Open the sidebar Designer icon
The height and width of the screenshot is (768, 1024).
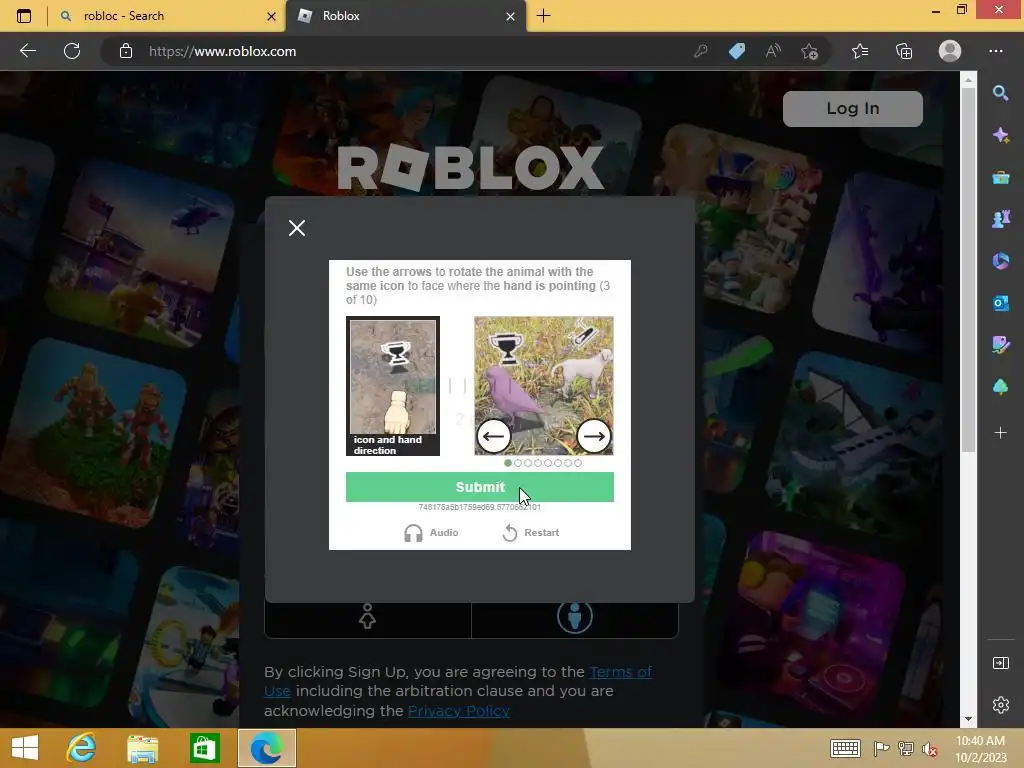tap(1000, 345)
